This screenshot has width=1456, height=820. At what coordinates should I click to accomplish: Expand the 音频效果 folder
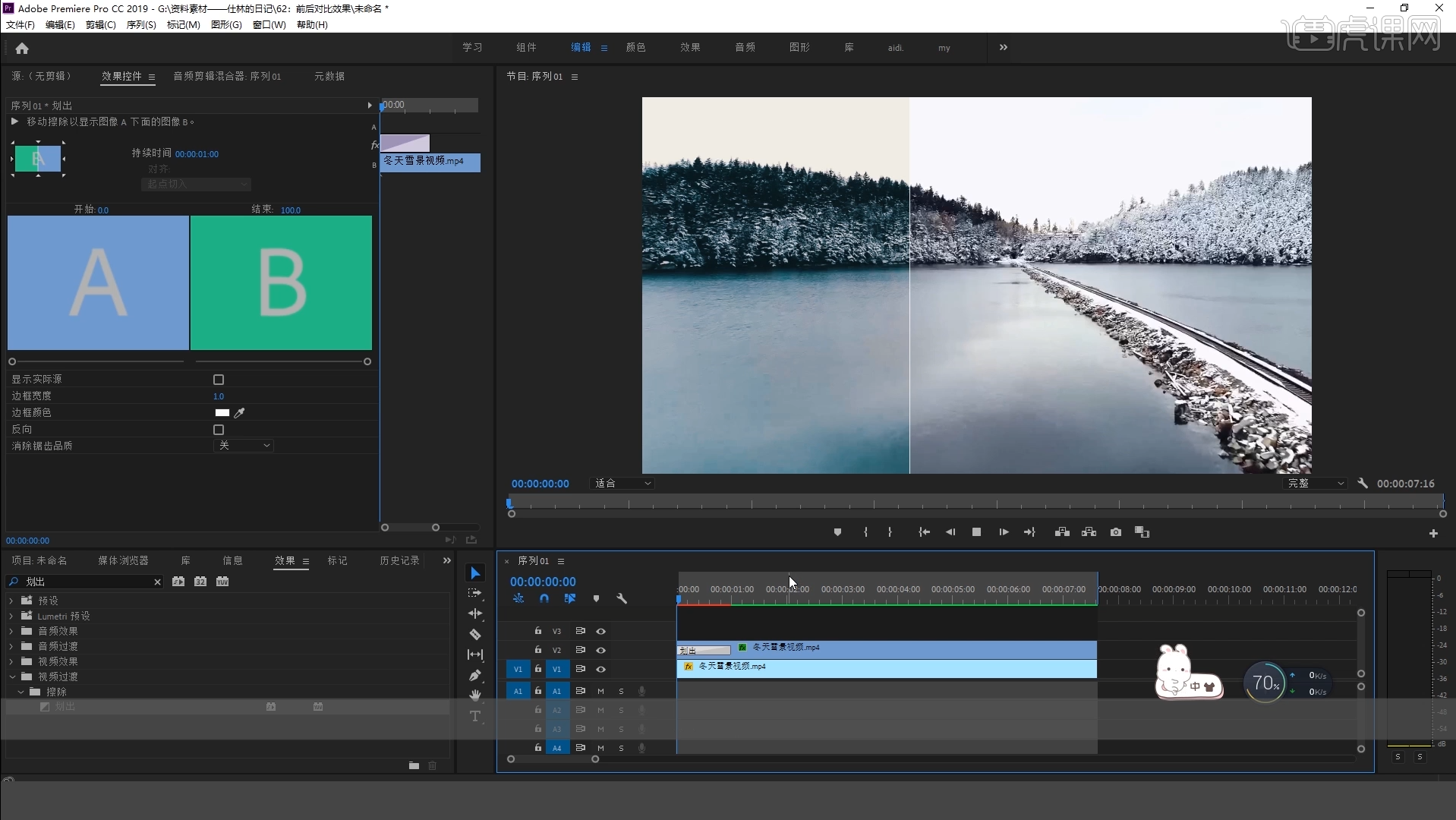click(11, 631)
